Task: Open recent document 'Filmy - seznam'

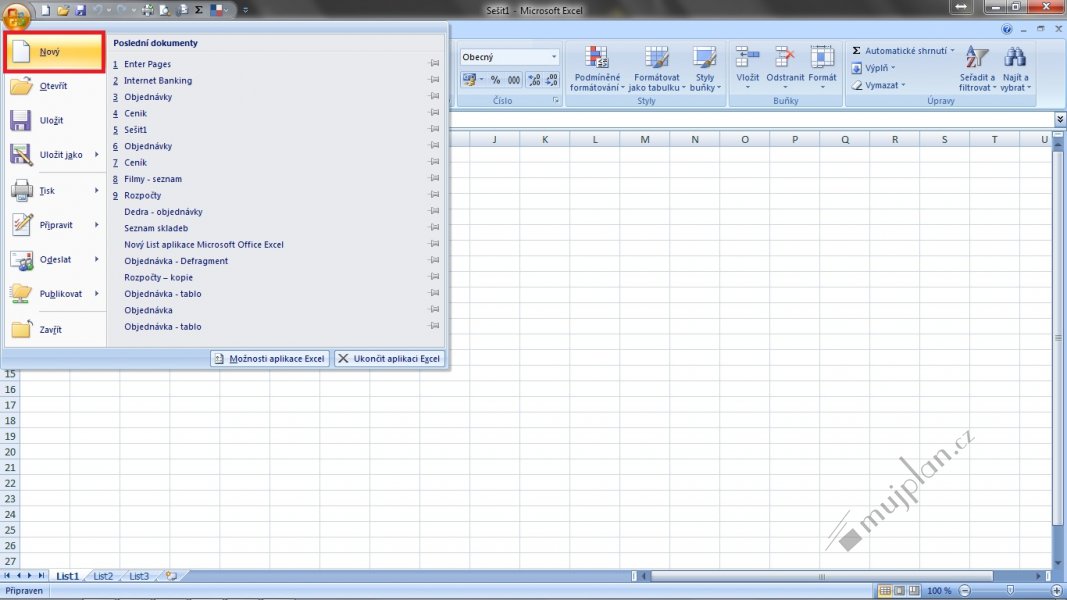Action: pos(153,179)
